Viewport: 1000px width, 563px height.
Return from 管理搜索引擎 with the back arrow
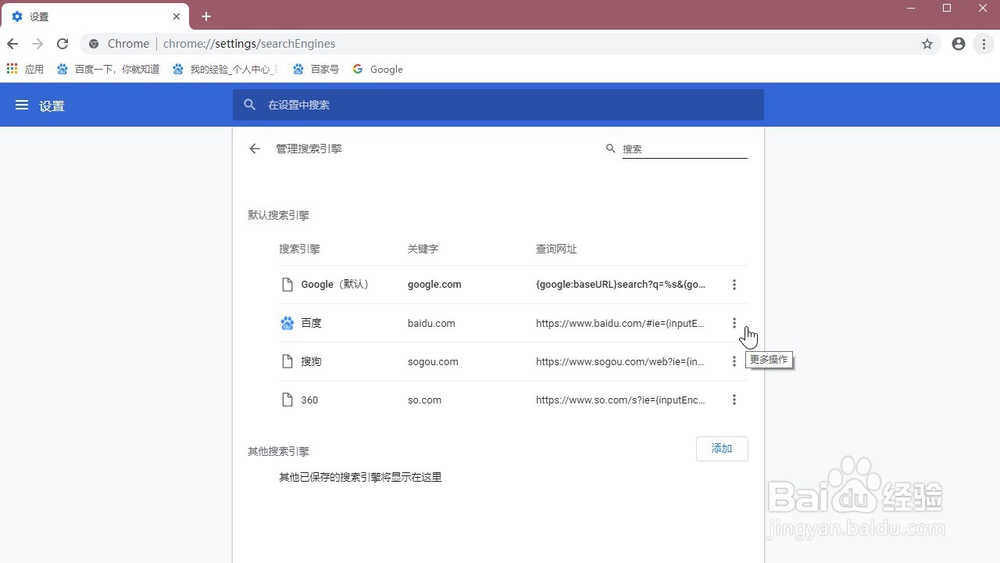coord(254,149)
